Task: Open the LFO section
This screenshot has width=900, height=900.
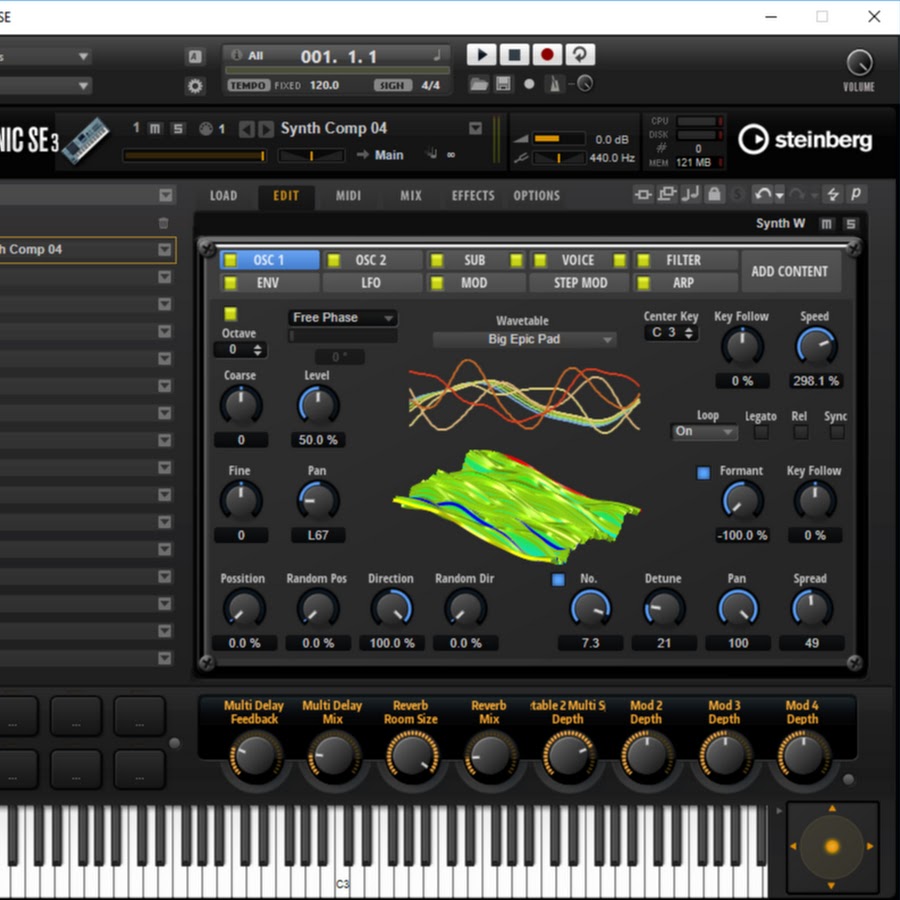Action: pyautogui.click(x=371, y=283)
